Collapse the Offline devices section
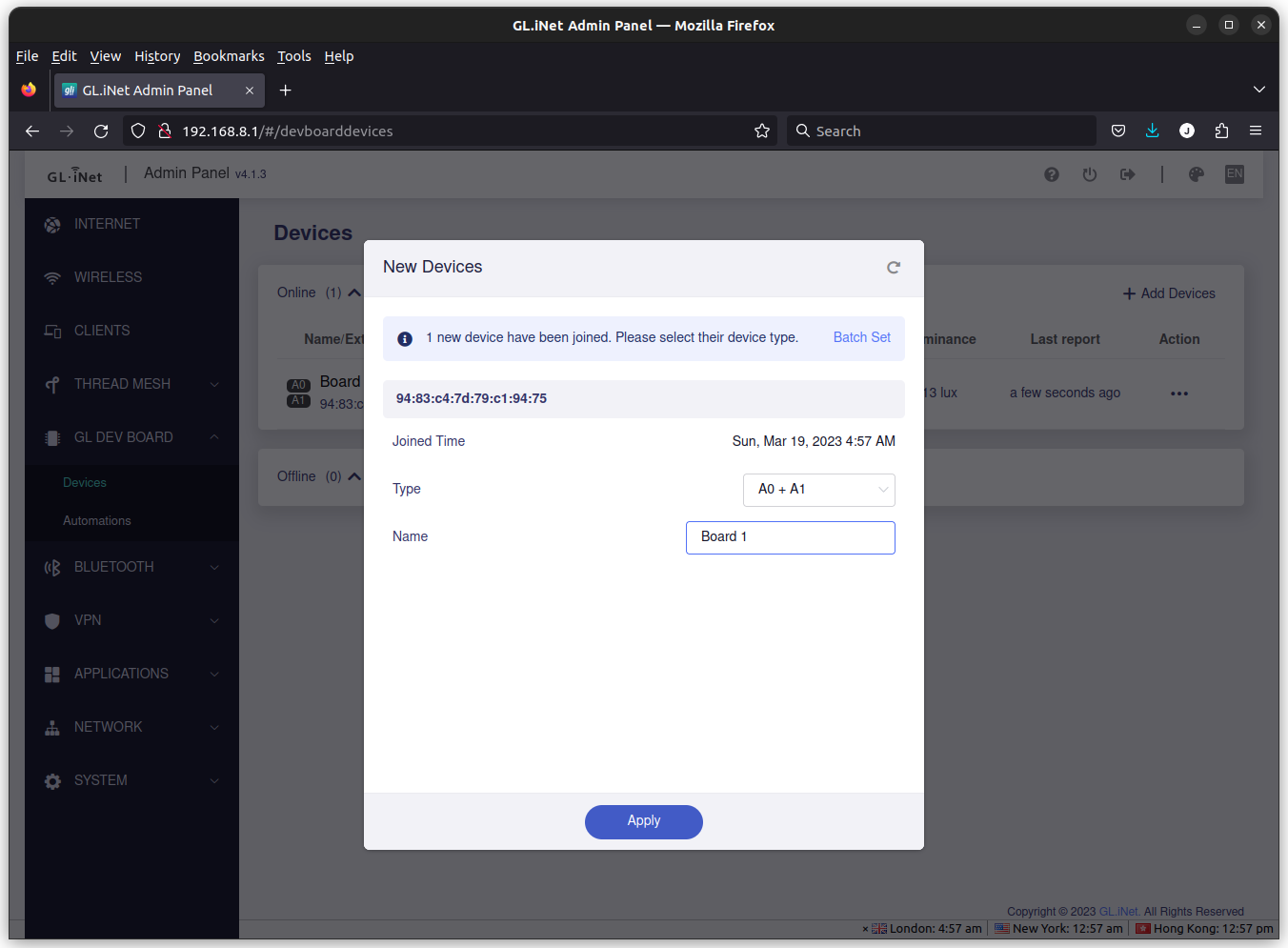The width and height of the screenshot is (1288, 948). pos(354,476)
